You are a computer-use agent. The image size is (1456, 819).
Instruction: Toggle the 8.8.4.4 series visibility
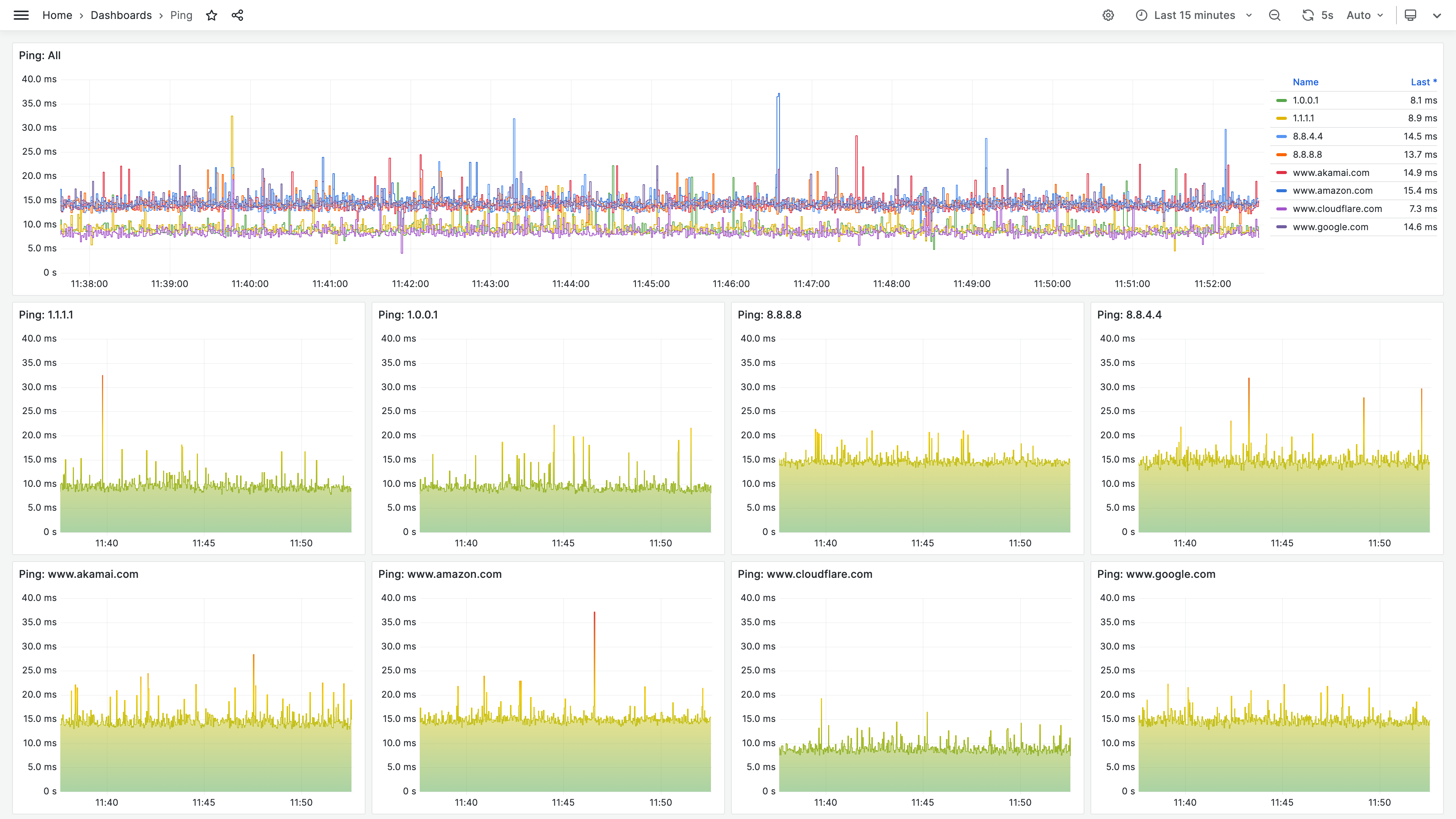click(x=1307, y=136)
